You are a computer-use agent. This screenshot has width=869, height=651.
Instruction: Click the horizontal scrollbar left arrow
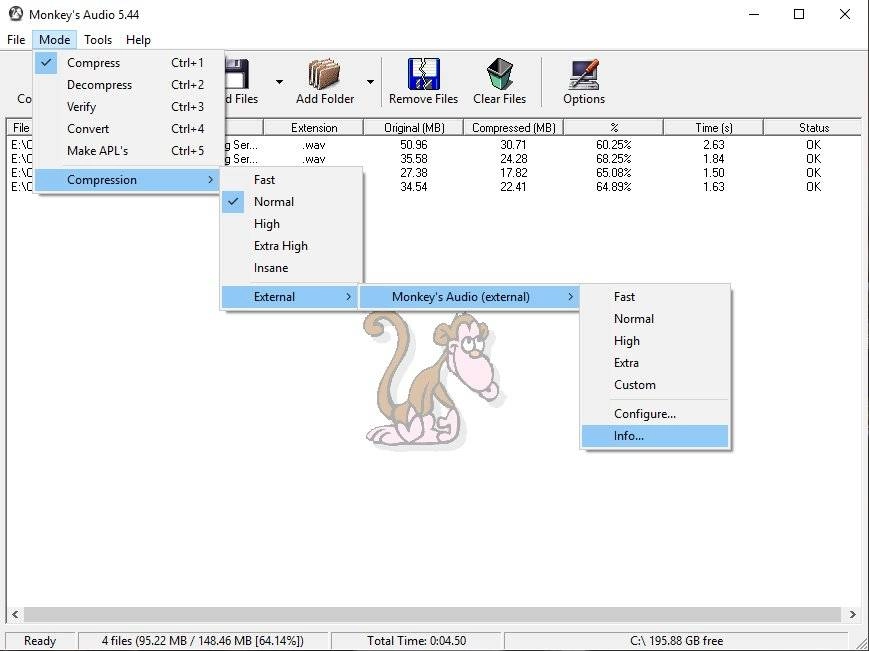[15, 614]
